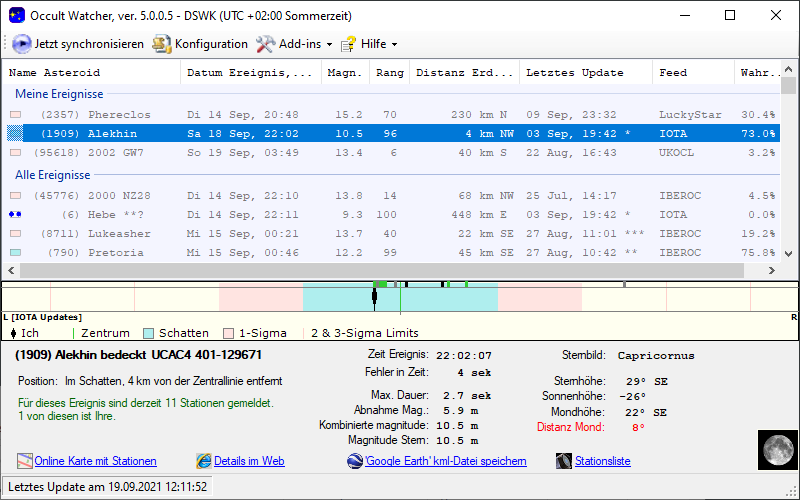Open the Details im Web link
This screenshot has width=800, height=500.
coord(249,461)
